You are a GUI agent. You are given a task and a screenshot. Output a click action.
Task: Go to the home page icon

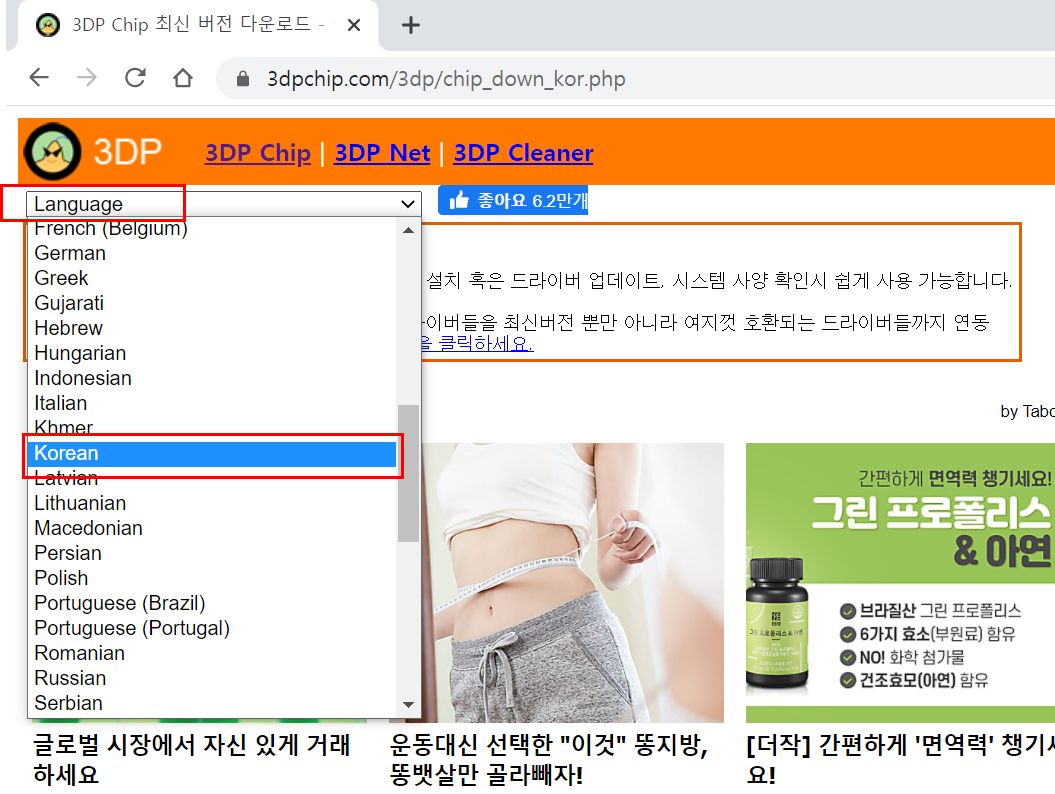[x=183, y=78]
